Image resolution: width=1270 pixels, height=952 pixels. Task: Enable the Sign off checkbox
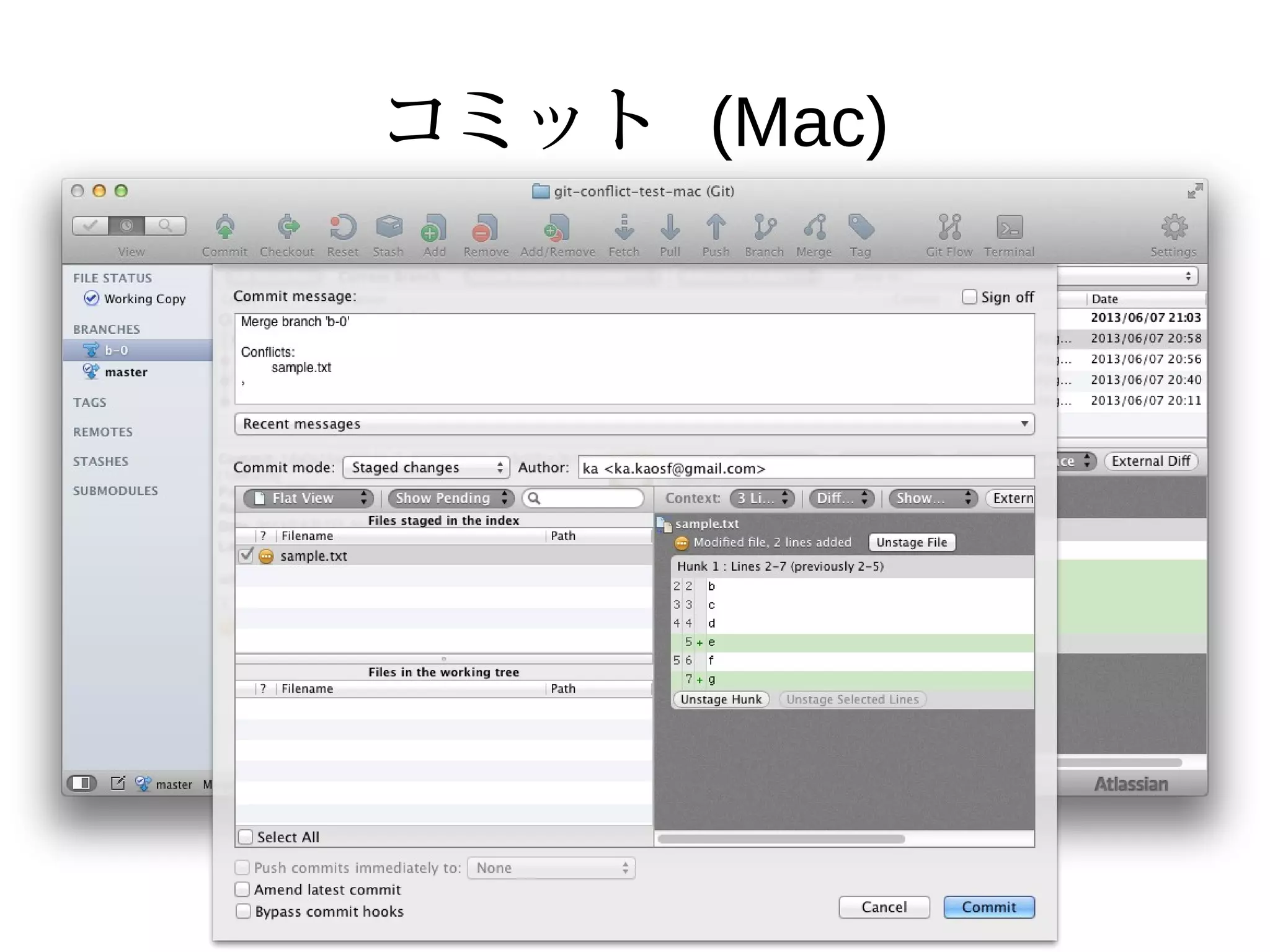point(969,297)
